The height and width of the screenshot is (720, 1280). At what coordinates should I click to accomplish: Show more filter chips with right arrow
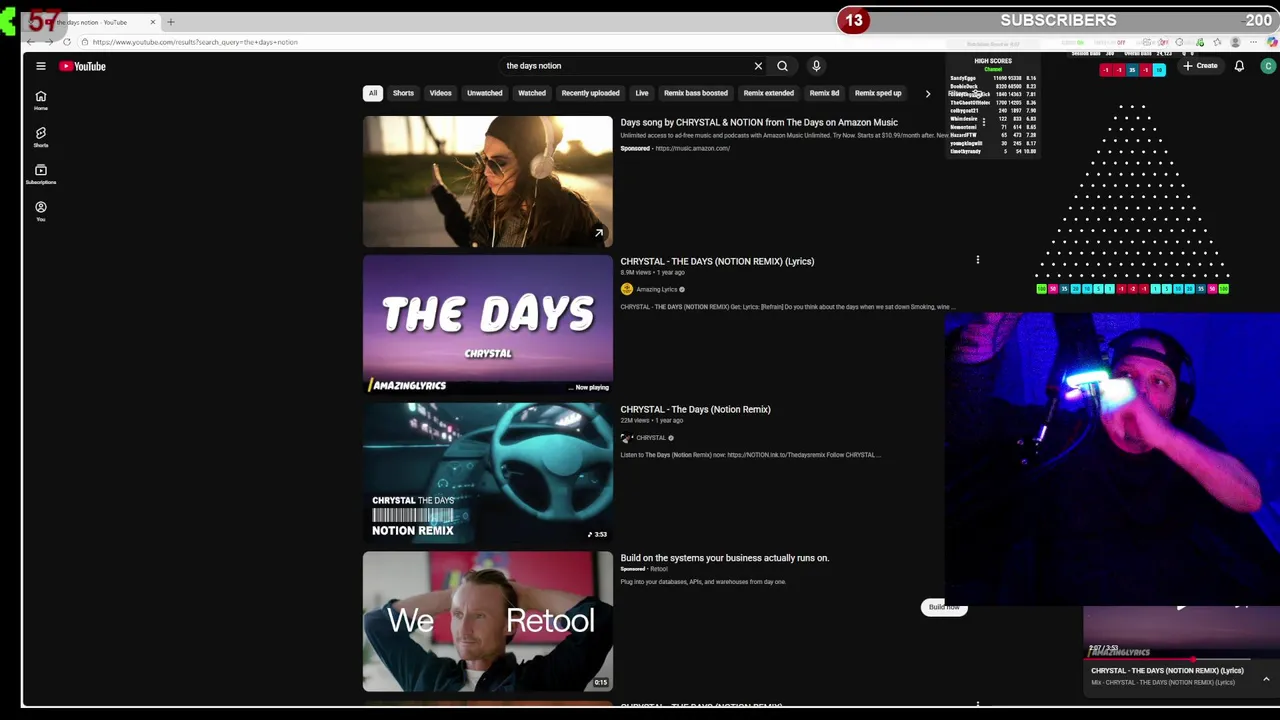(x=927, y=93)
